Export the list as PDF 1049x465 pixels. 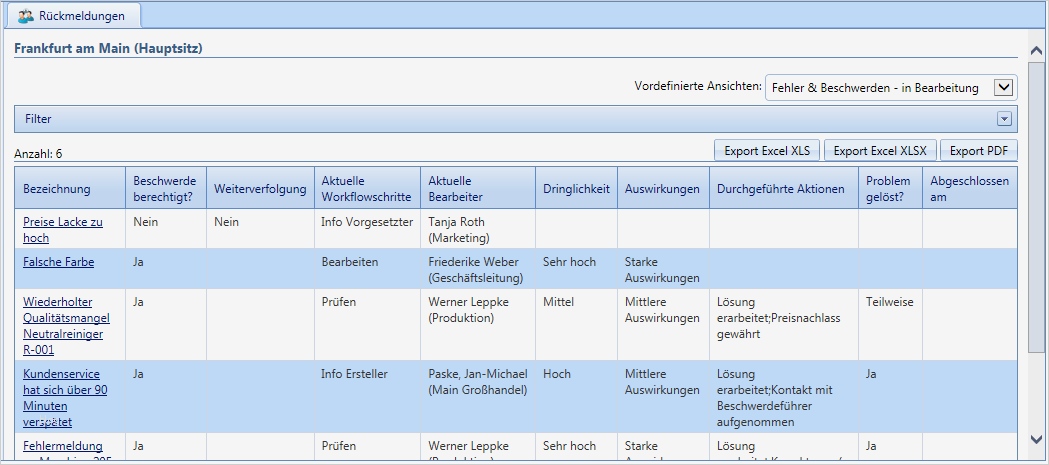tap(978, 151)
